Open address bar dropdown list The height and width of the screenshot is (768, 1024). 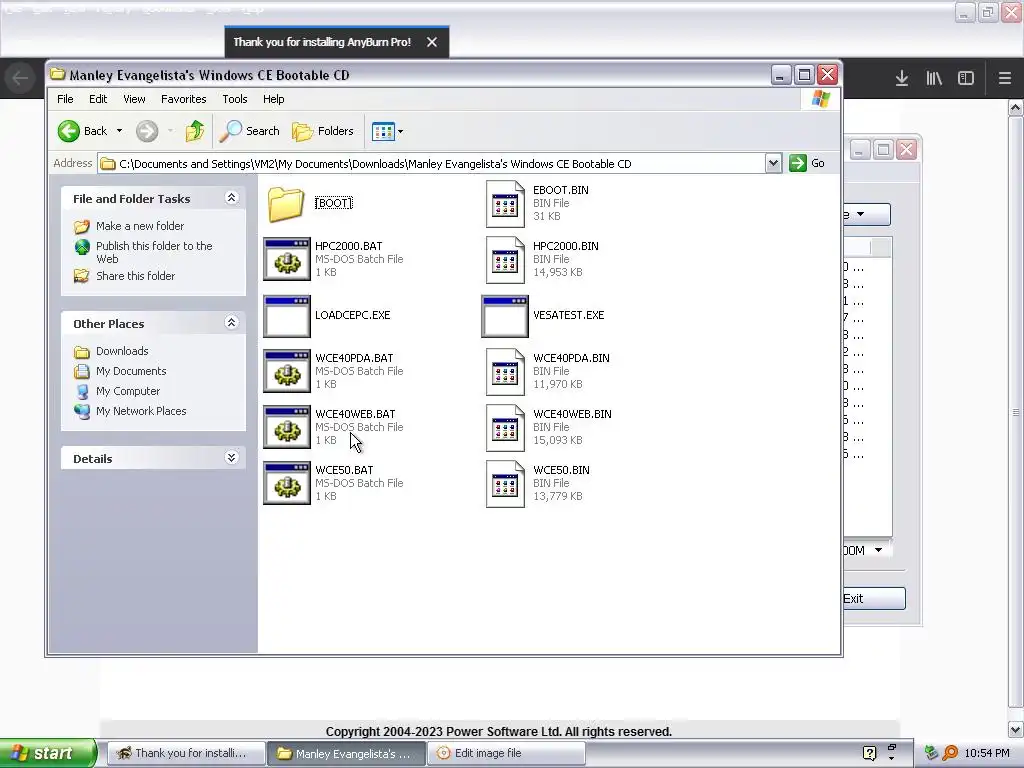[x=773, y=163]
